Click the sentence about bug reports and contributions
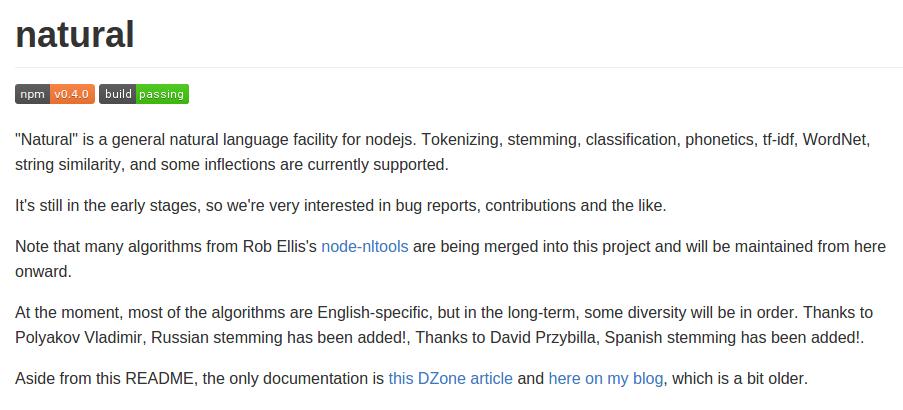This screenshot has height=410, width=903. coord(340,206)
